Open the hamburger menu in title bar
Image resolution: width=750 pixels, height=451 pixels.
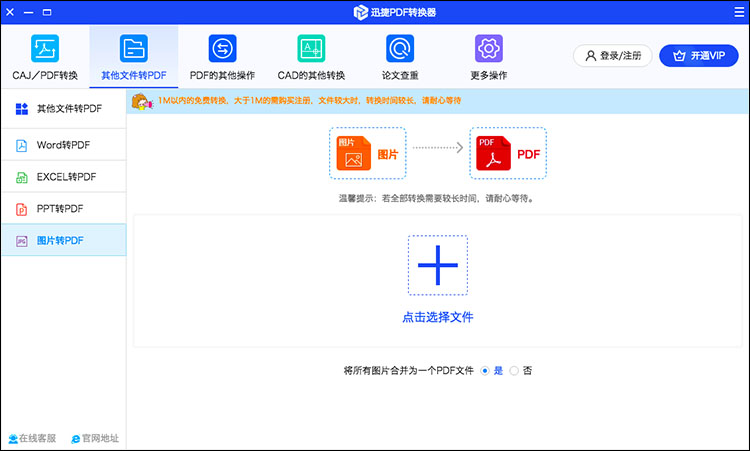[739, 12]
